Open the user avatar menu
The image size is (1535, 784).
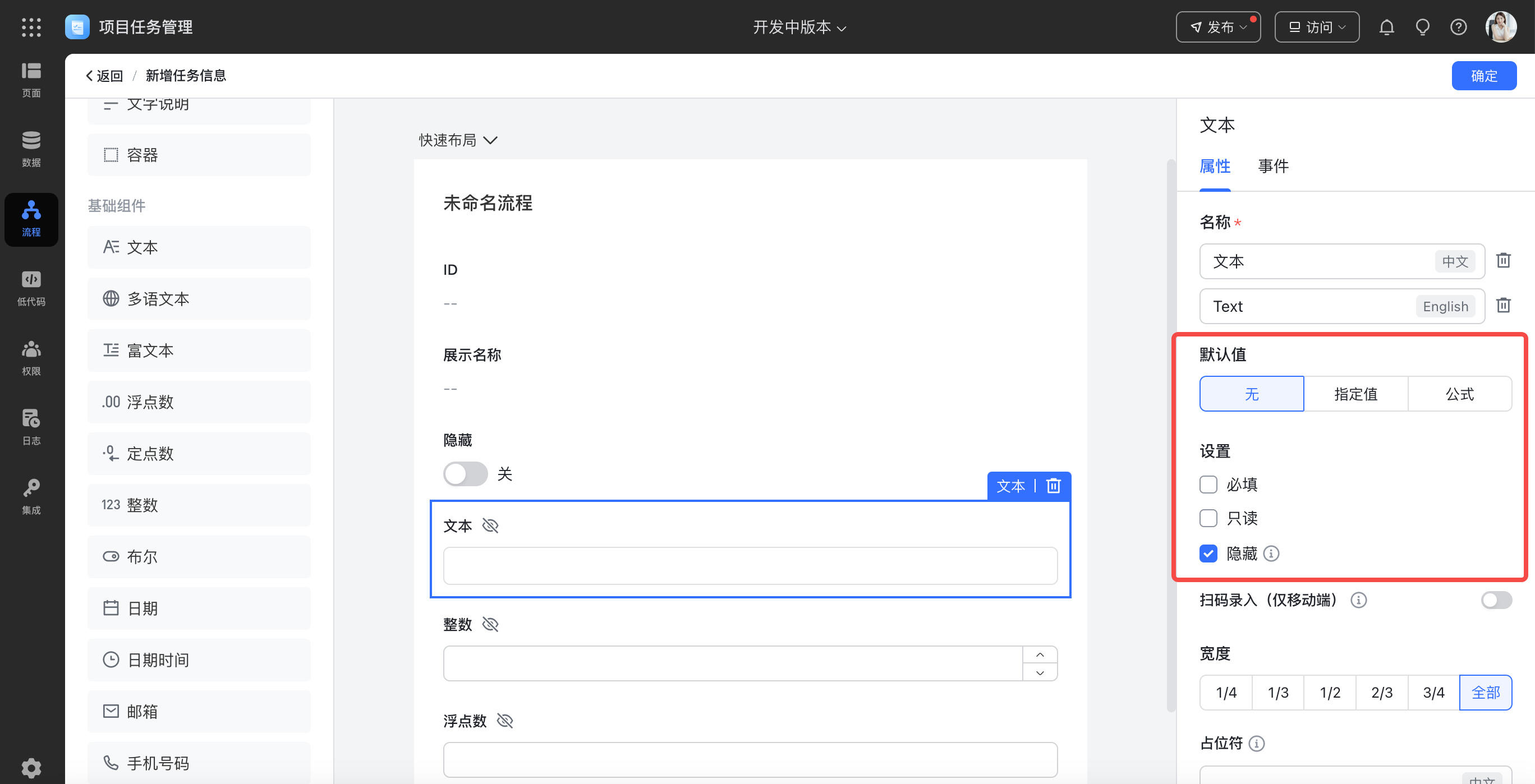(x=1500, y=27)
